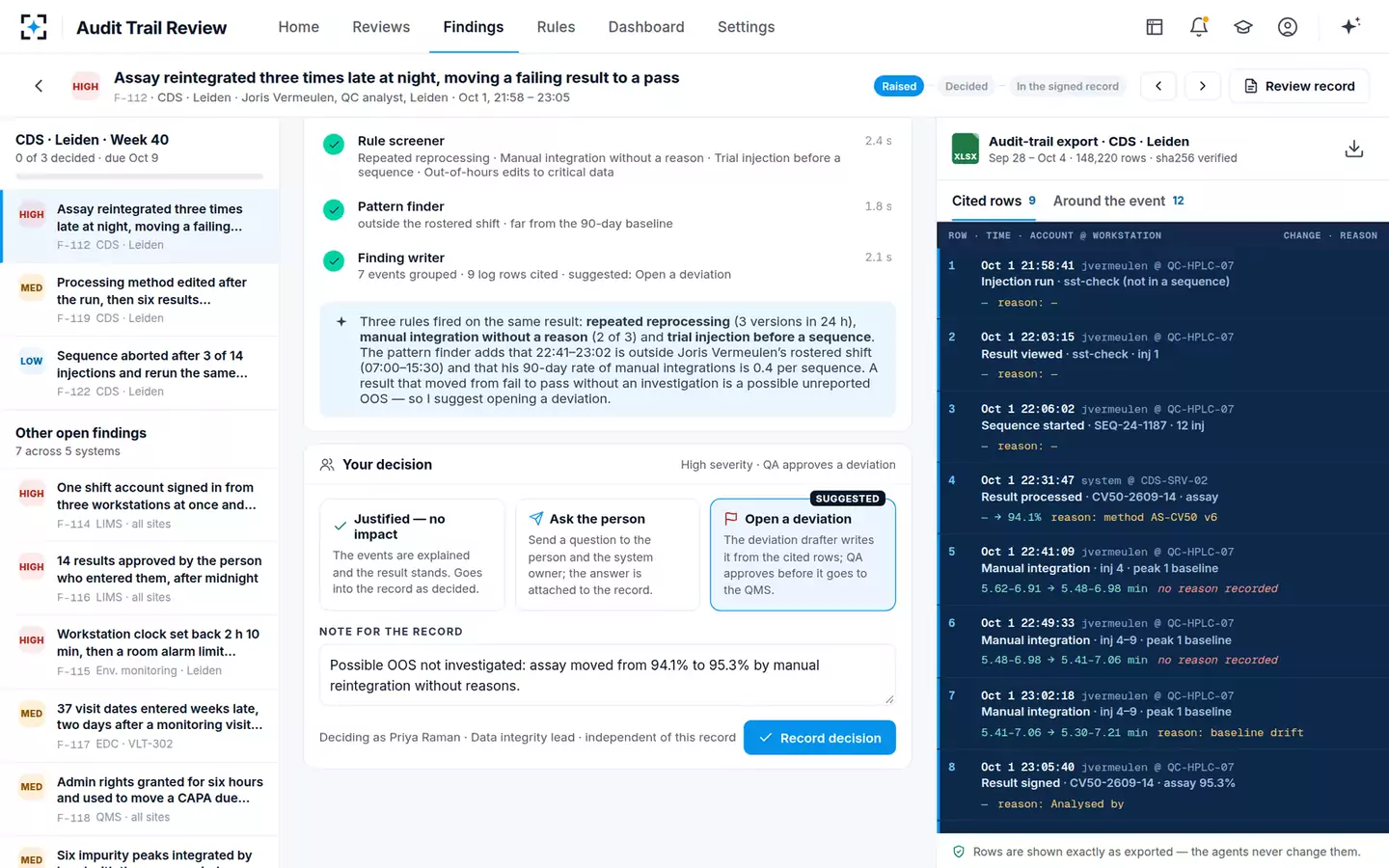Open the user account profile icon
This screenshot has height=868, width=1389.
1288,27
